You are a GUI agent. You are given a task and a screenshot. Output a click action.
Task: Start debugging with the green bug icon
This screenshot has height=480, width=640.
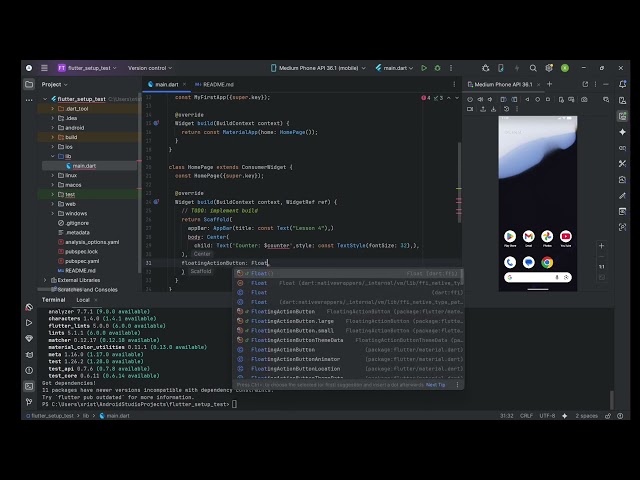point(438,68)
